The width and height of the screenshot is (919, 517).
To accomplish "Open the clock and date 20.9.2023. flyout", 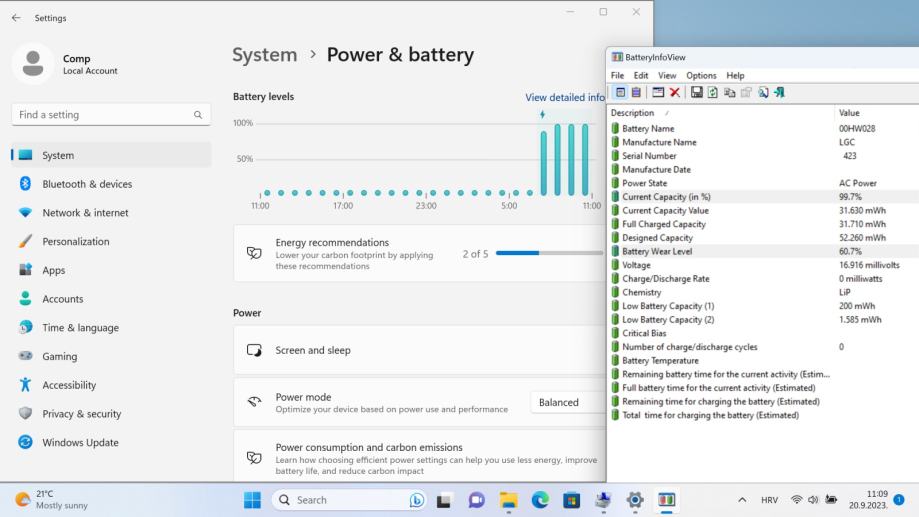I will (868, 499).
